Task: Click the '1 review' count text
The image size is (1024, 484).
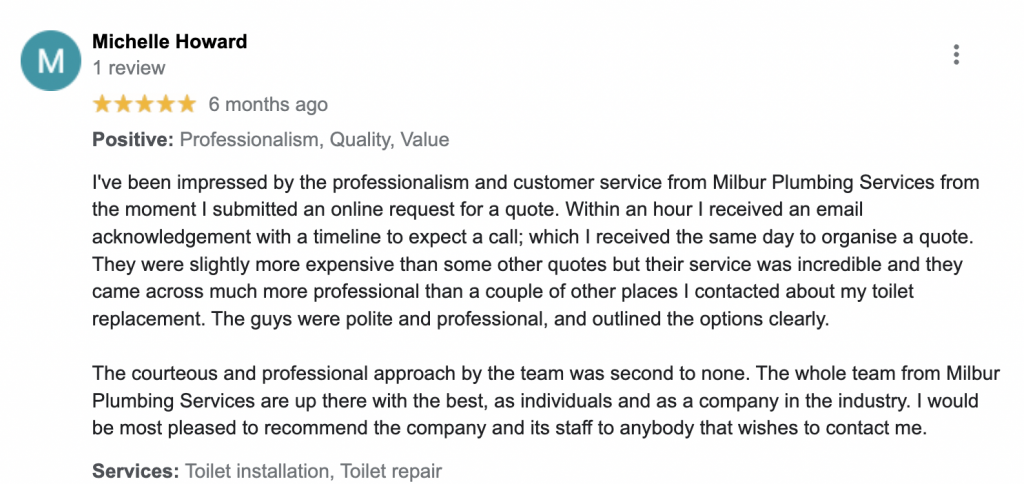Action: pos(129,68)
